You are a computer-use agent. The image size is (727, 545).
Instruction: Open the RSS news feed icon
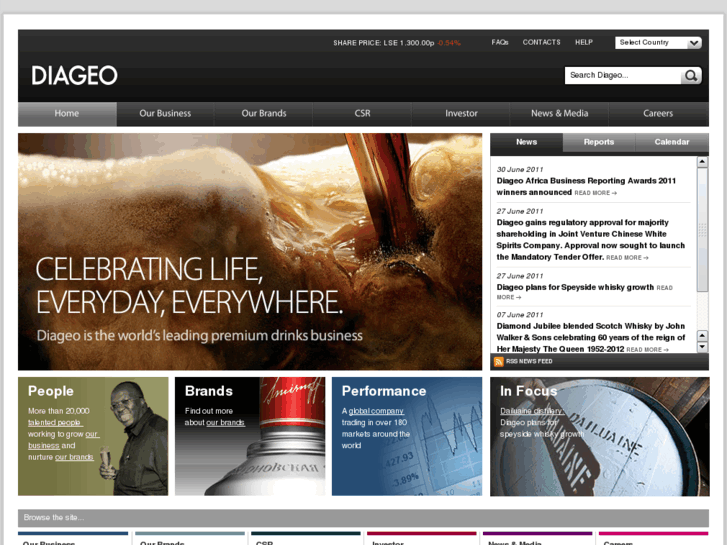pyautogui.click(x=498, y=361)
